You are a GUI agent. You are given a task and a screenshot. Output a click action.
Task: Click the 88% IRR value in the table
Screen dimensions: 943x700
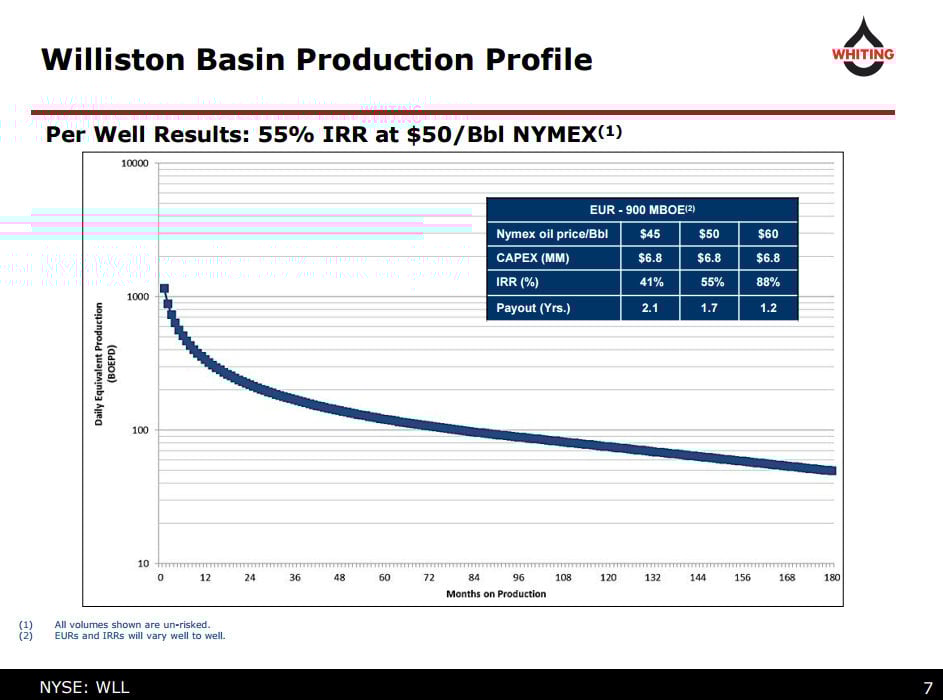(x=768, y=283)
